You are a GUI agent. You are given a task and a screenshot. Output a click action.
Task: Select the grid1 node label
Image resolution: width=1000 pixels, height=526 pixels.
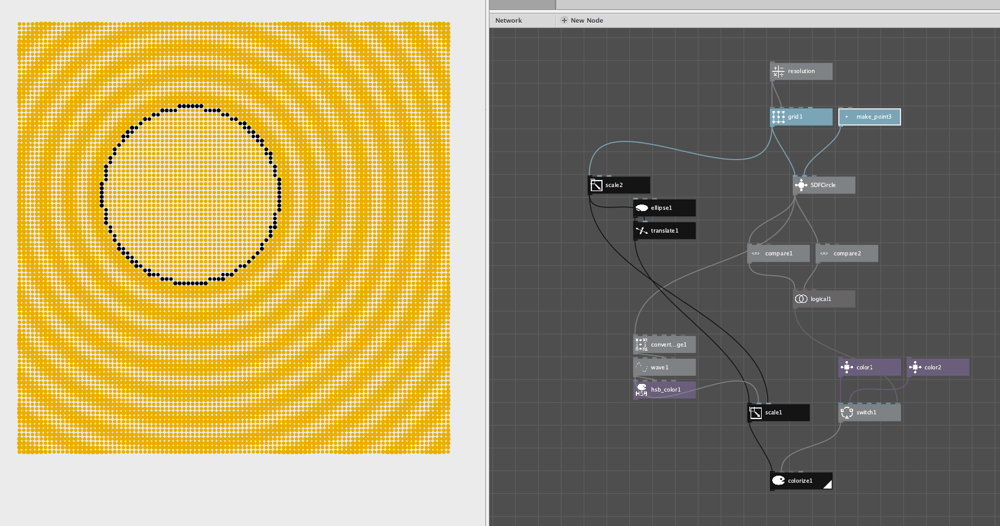pos(795,117)
